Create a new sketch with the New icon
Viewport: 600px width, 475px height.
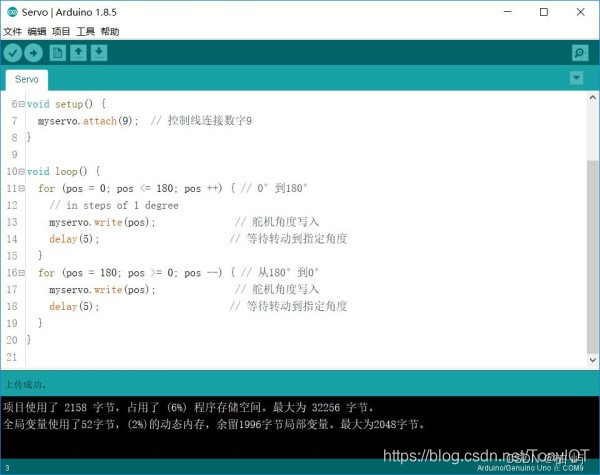58,53
